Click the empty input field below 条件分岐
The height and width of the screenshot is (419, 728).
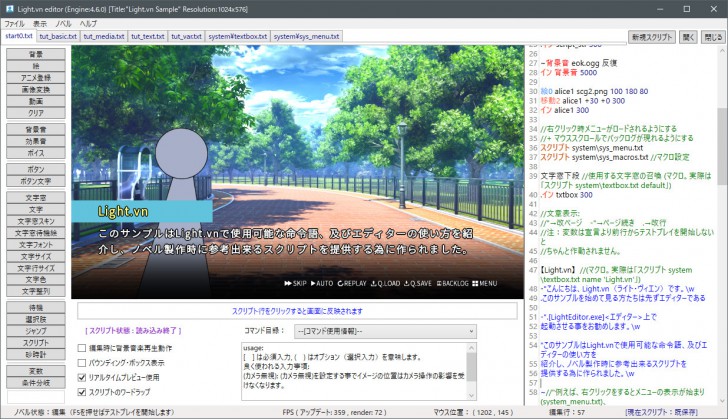pyautogui.click(x=36, y=397)
